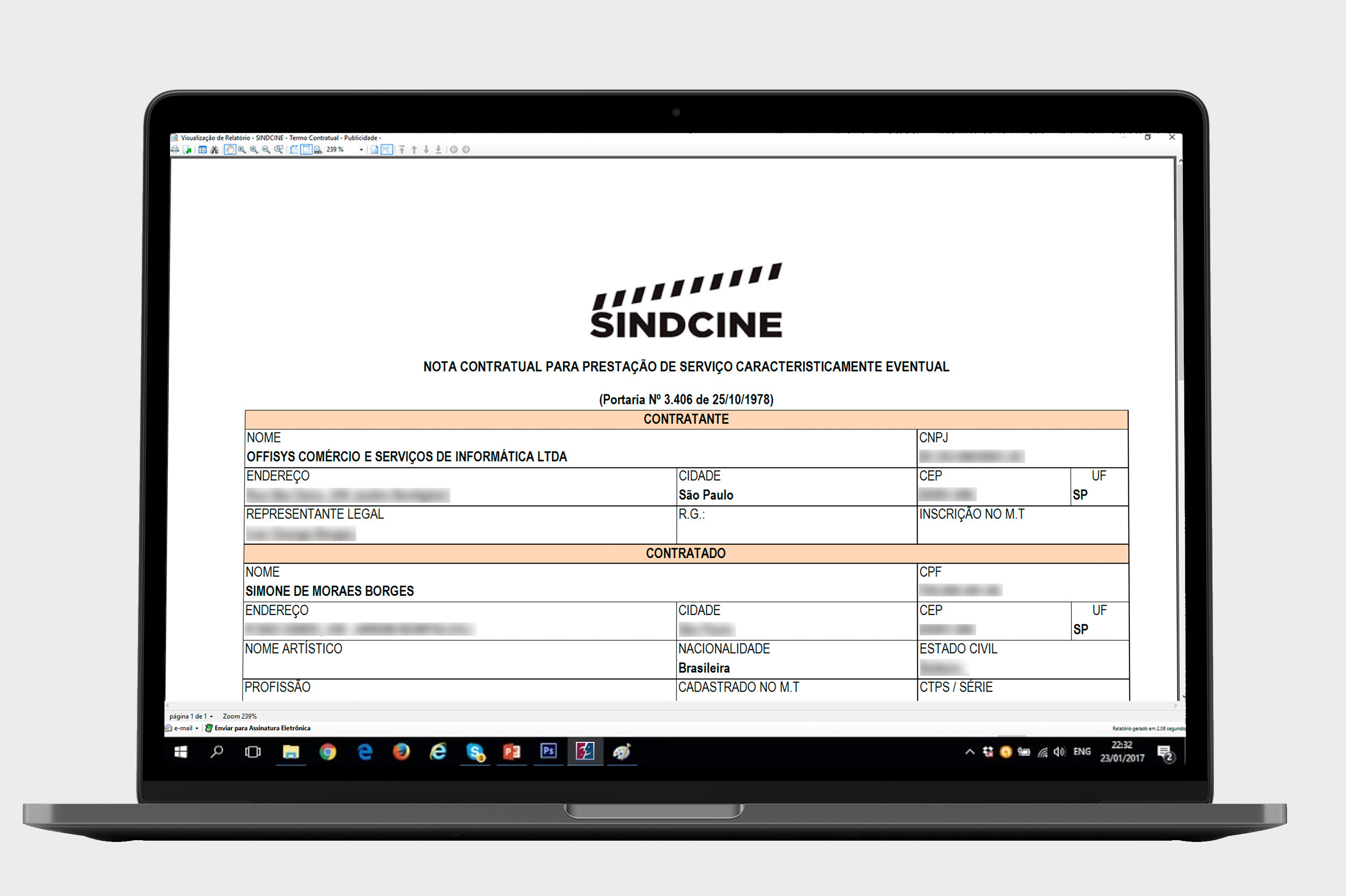Click the zoom in icon
This screenshot has height=896, width=1346.
click(254, 150)
